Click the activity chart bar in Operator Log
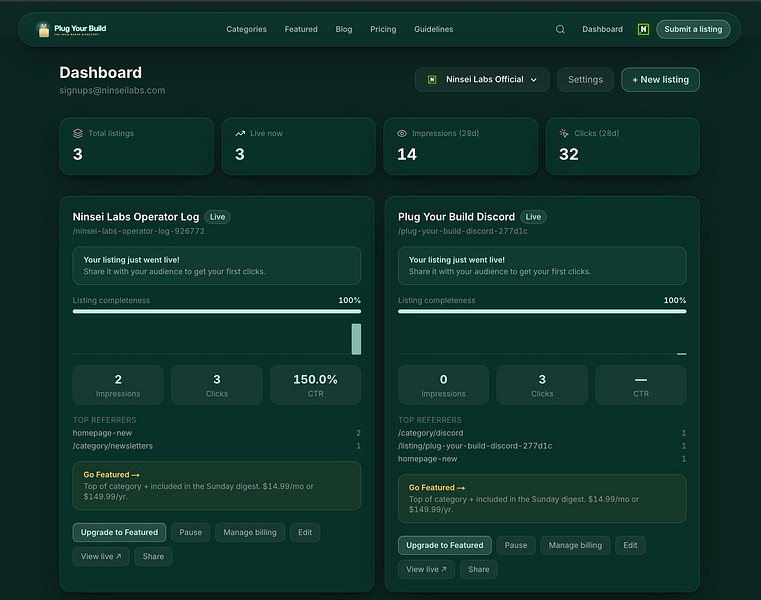 click(x=356, y=339)
